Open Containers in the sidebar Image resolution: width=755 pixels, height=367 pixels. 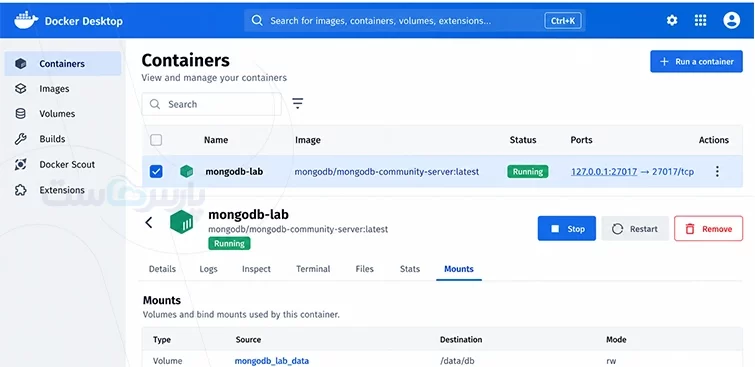click(63, 64)
